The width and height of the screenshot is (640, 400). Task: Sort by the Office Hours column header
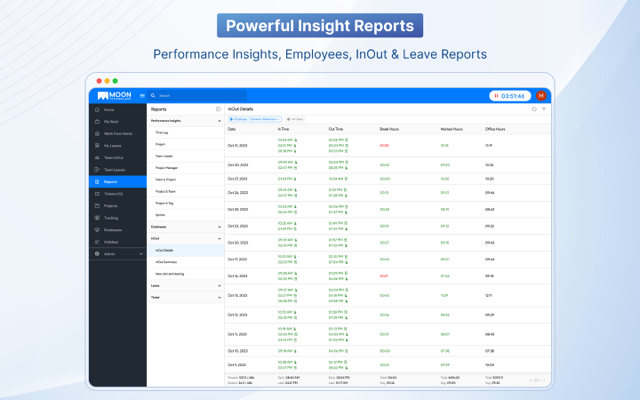coord(495,129)
